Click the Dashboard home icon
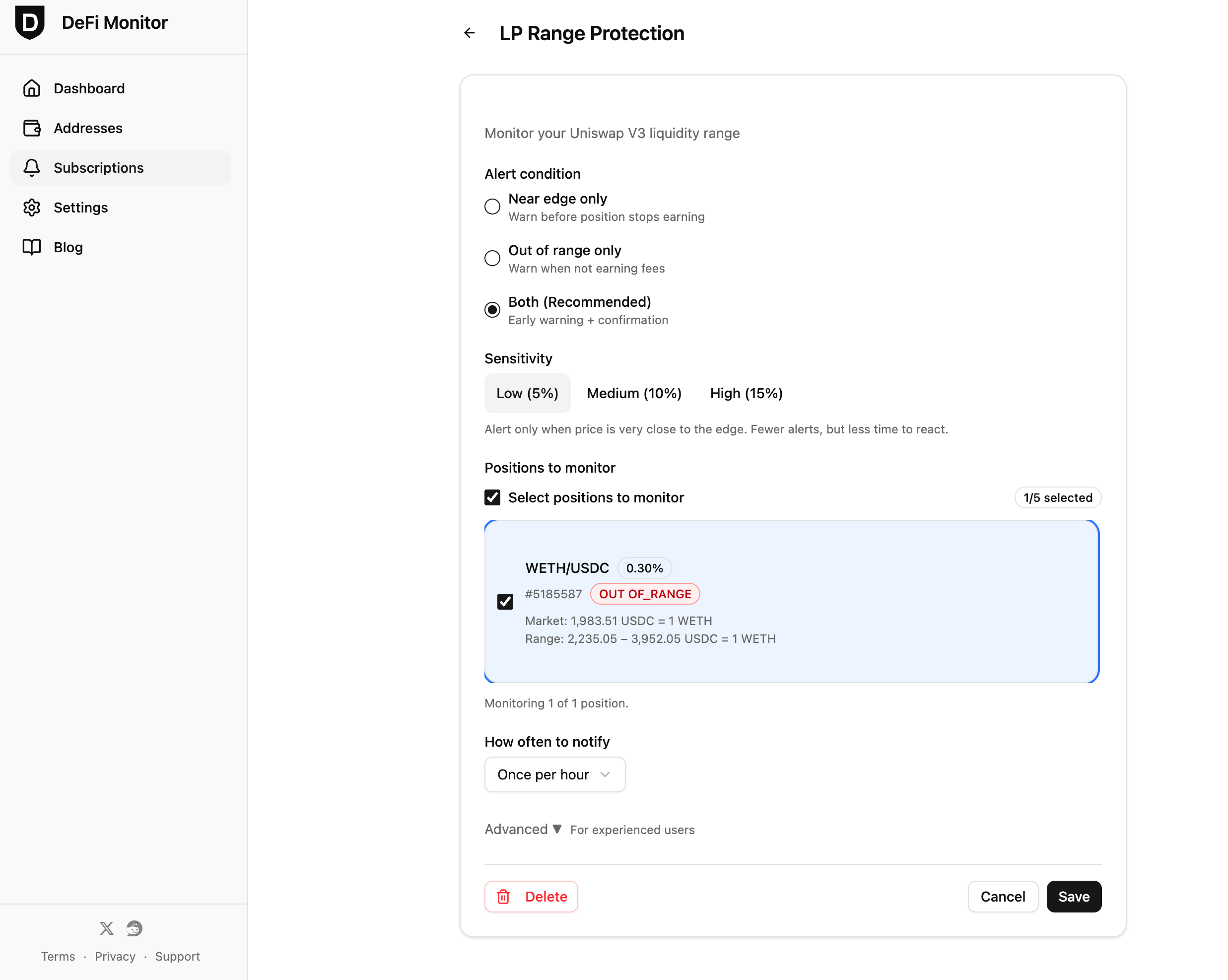This screenshot has height=980, width=1228. point(32,88)
